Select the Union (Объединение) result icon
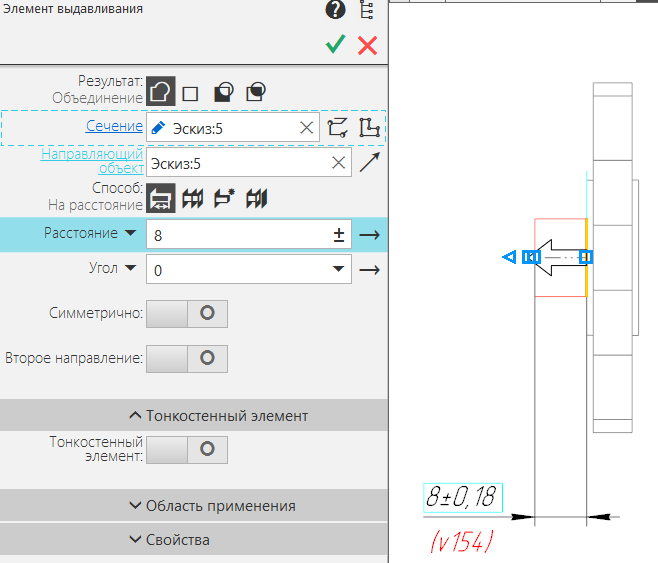This screenshot has height=563, width=658. (x=161, y=91)
